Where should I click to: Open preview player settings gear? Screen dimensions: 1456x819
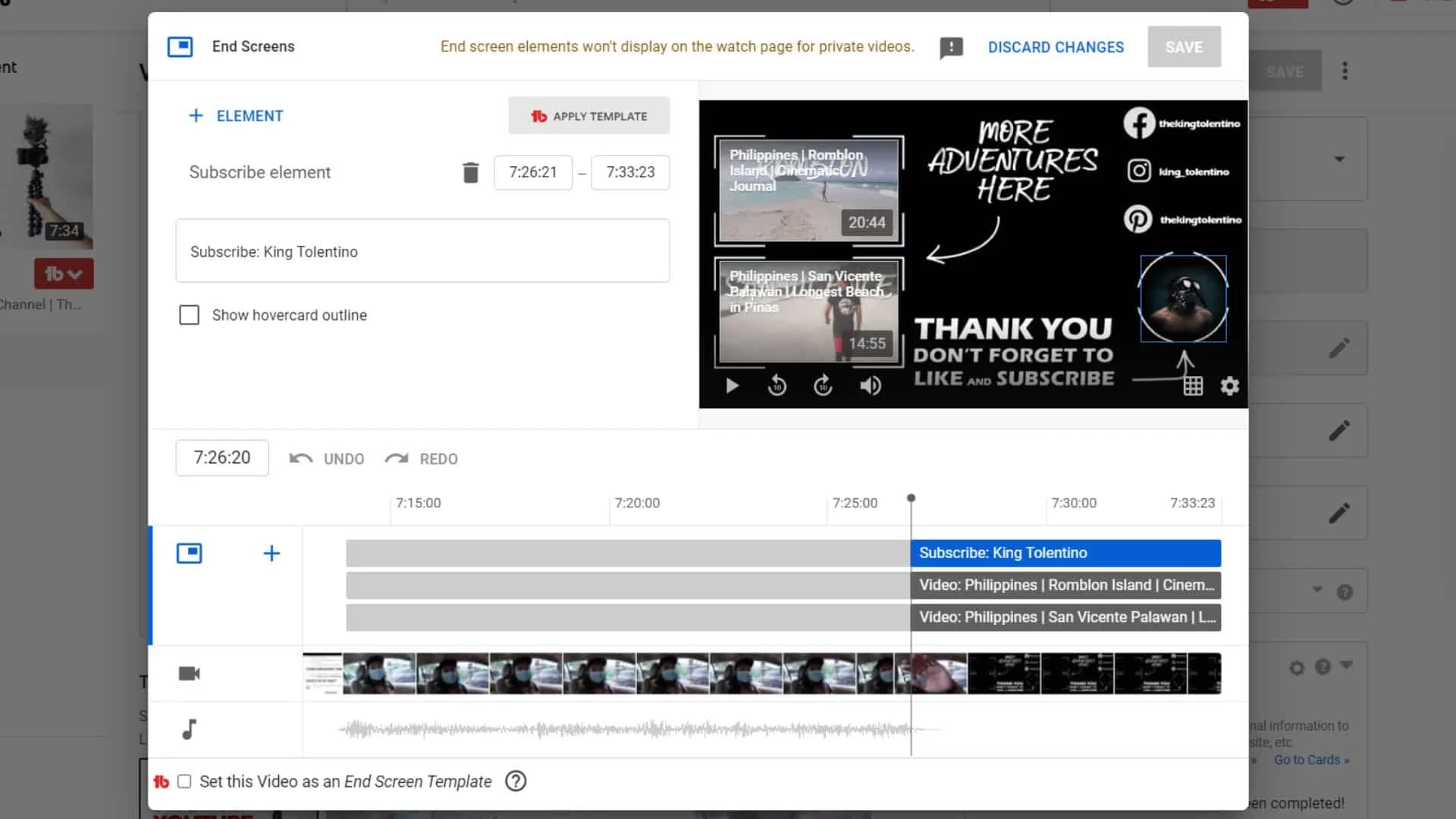tap(1229, 386)
